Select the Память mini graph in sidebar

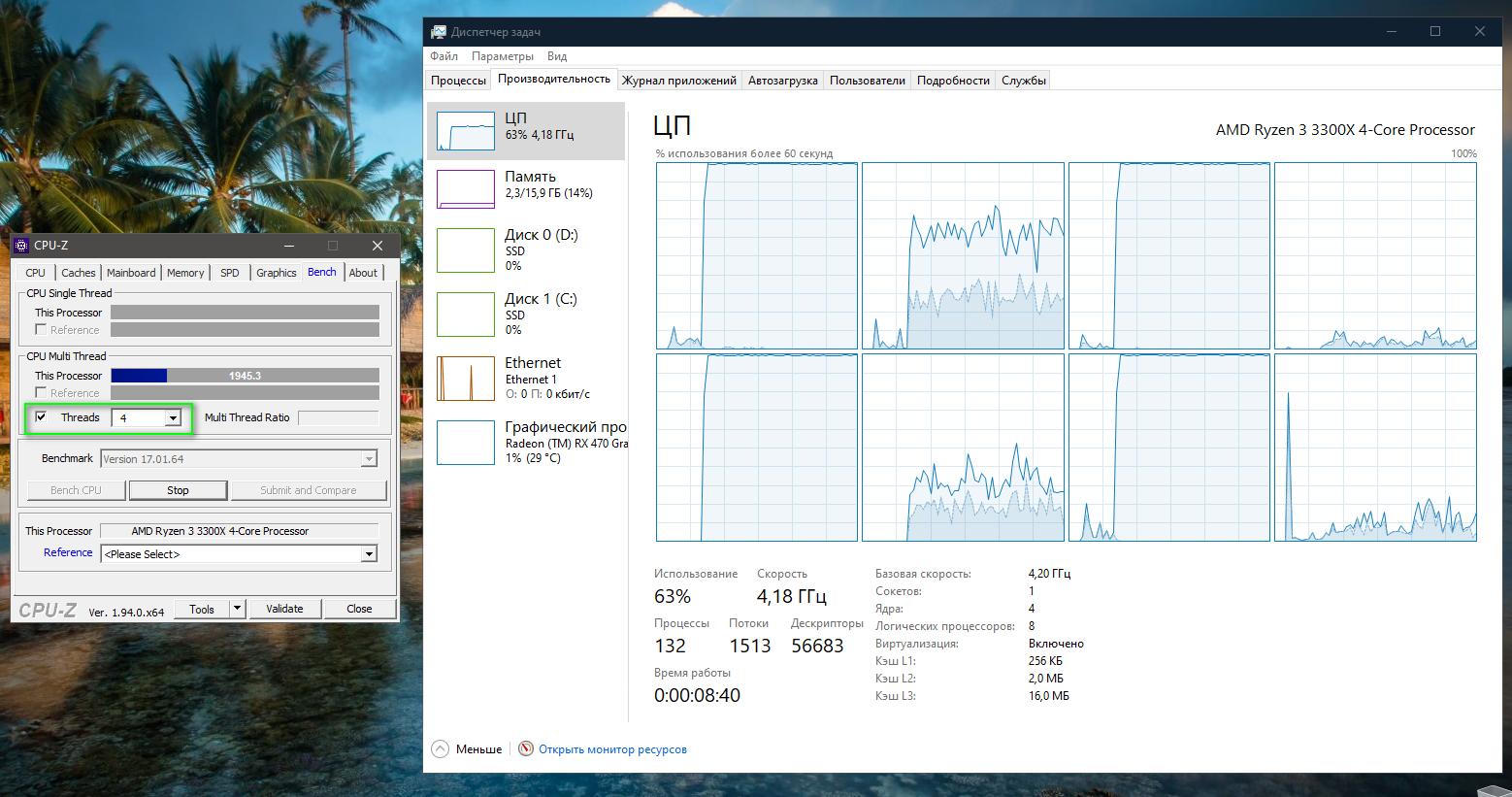[x=466, y=189]
